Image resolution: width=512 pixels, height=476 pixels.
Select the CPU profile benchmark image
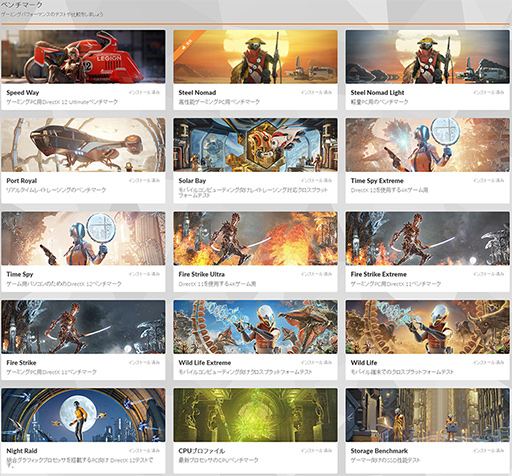(255, 415)
